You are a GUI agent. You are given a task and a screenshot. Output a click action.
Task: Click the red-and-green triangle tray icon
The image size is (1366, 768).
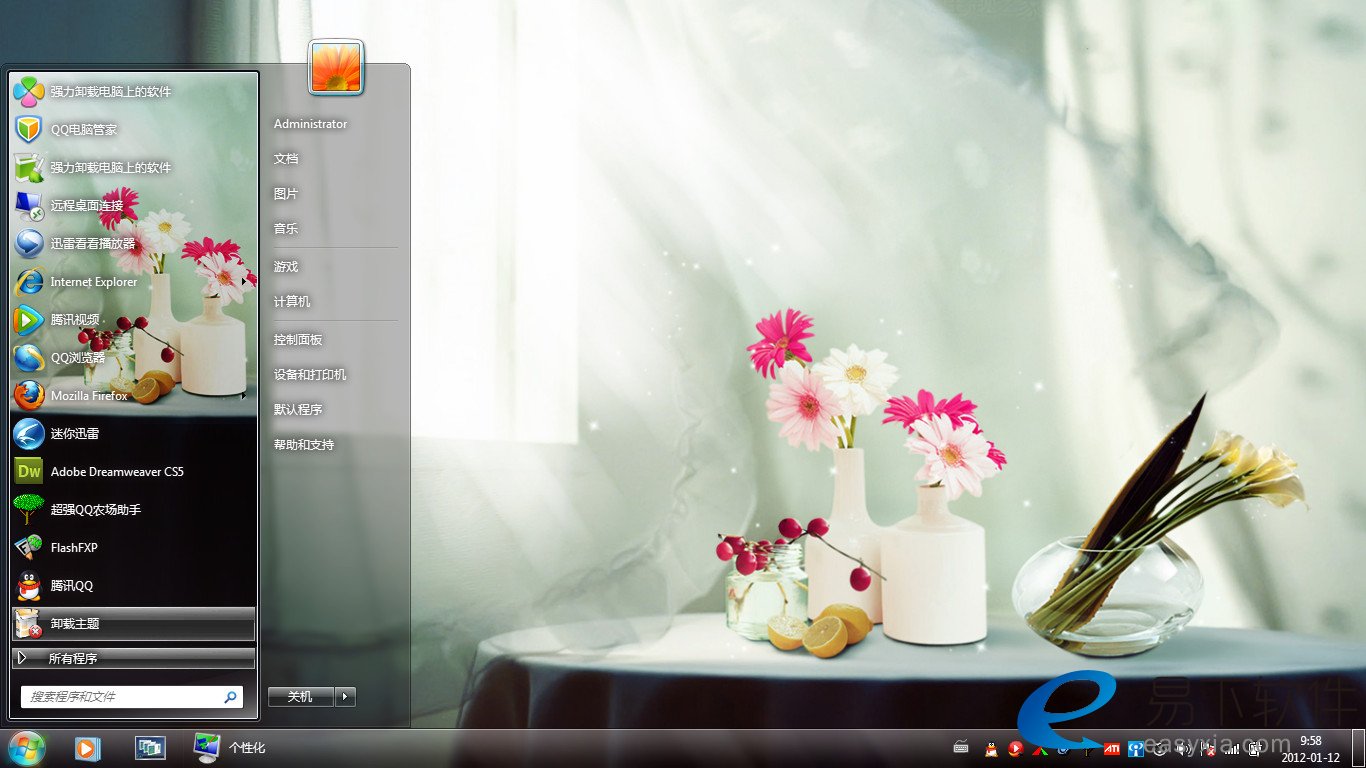point(1040,749)
